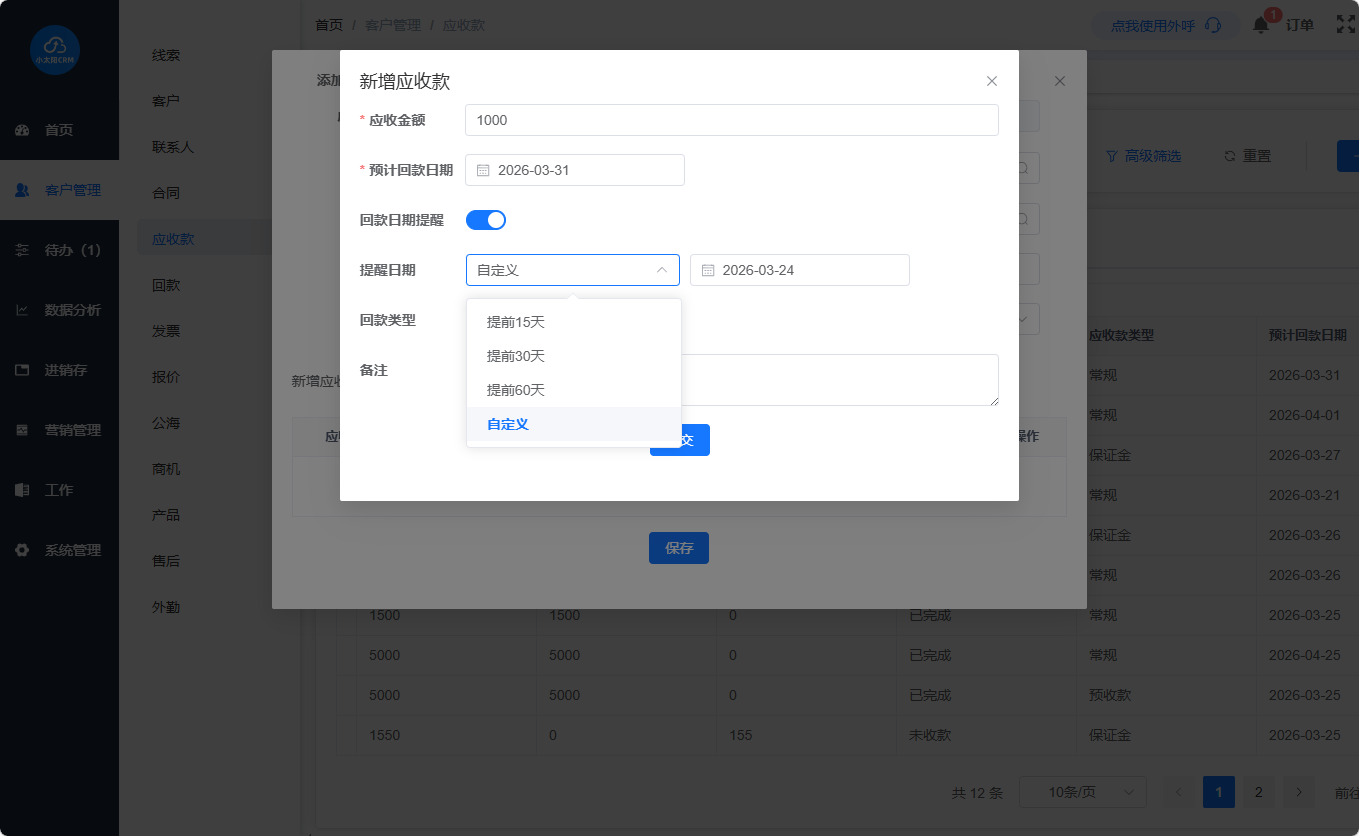Click the 保存 button

pos(679,548)
